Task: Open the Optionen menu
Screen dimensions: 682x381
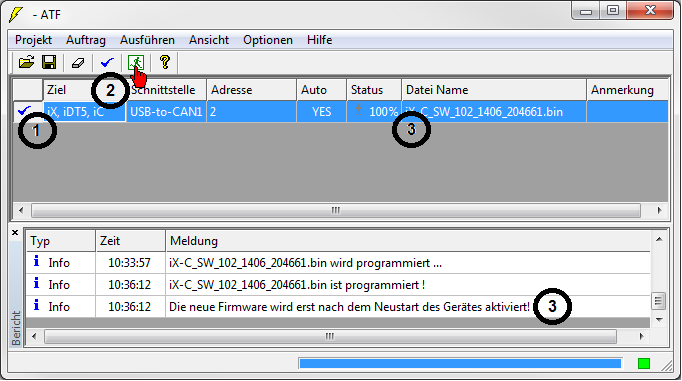Action: (x=268, y=40)
